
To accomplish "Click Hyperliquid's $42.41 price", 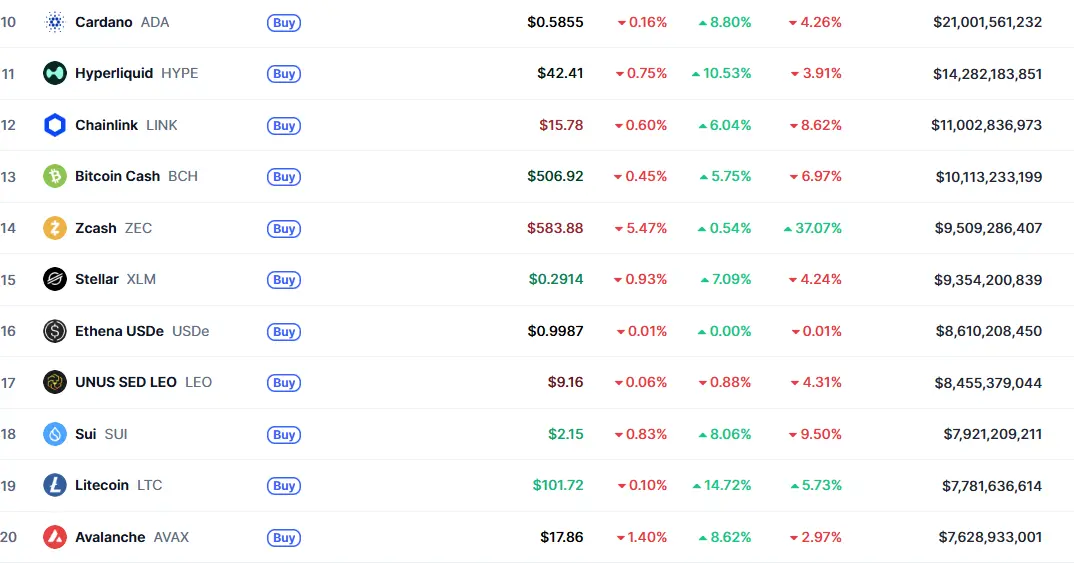I will (x=560, y=73).
